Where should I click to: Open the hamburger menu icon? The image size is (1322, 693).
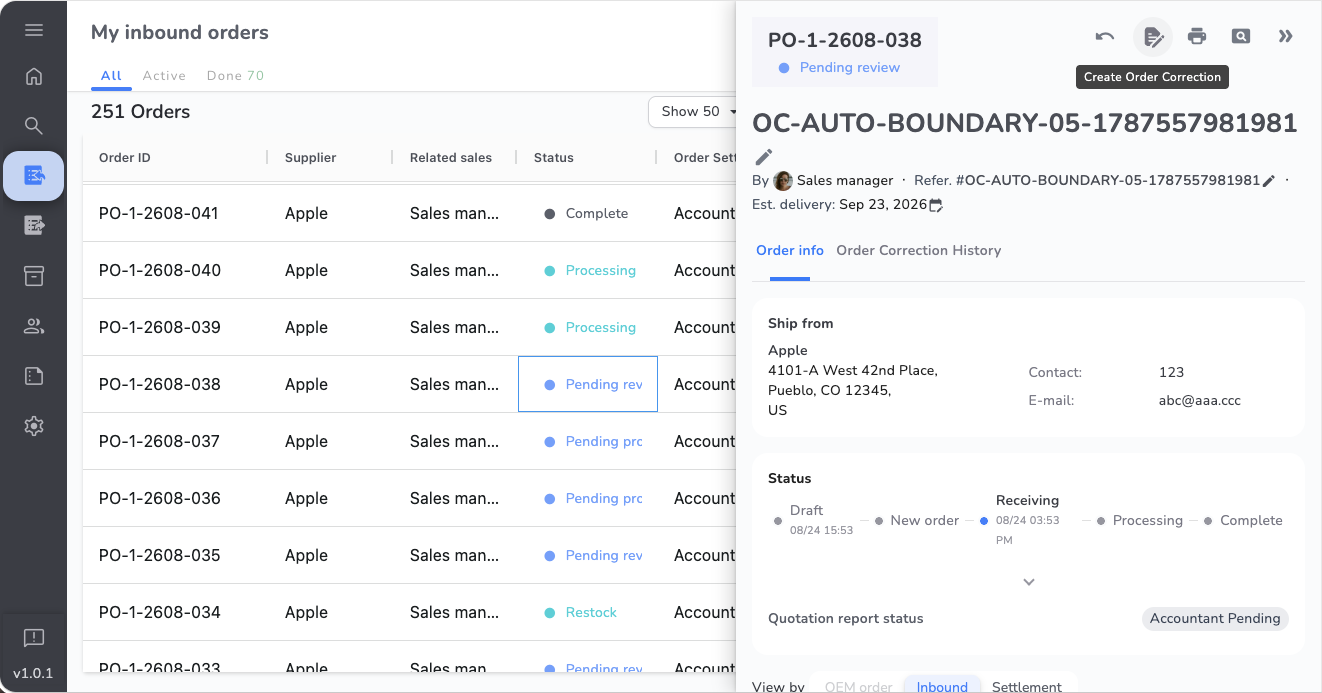tap(34, 30)
